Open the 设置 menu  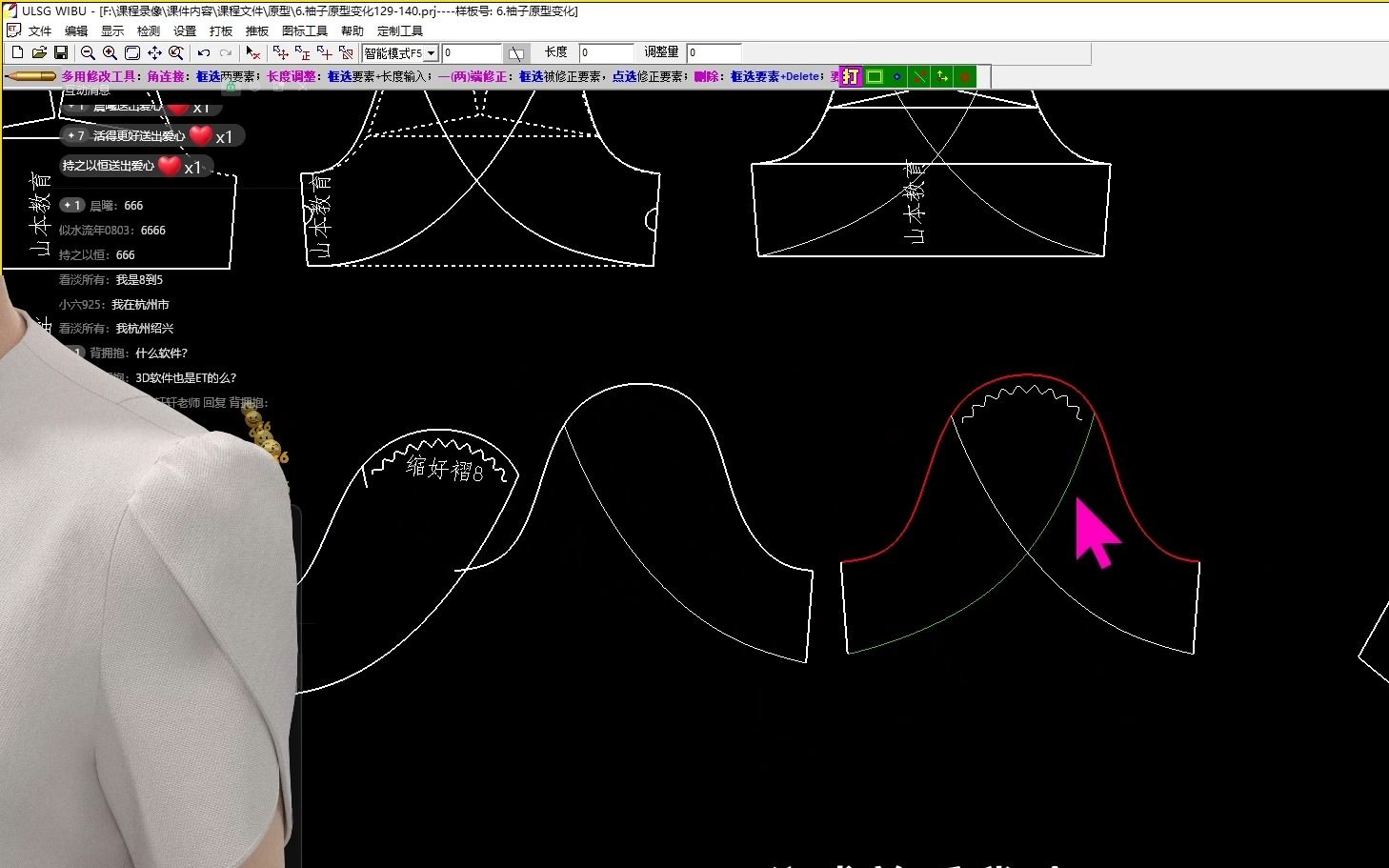tap(185, 30)
